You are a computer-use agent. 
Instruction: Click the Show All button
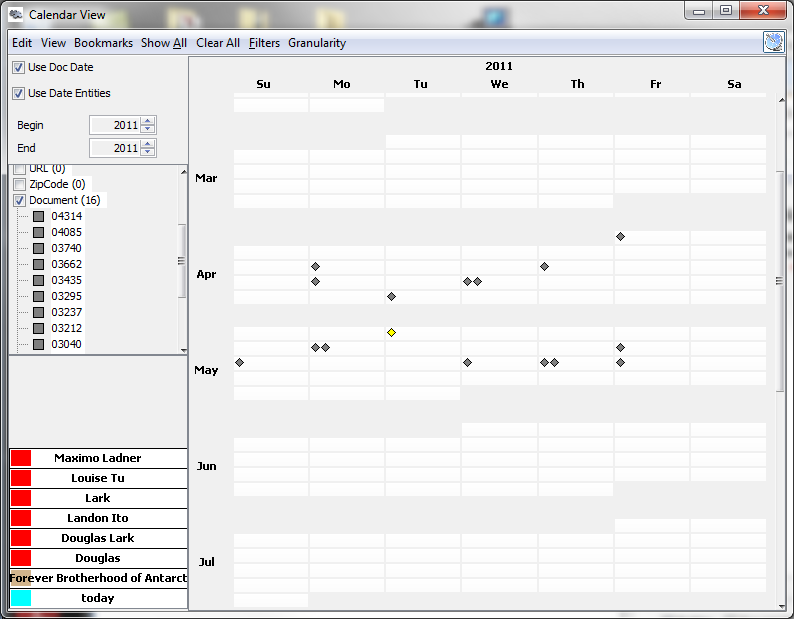click(163, 43)
